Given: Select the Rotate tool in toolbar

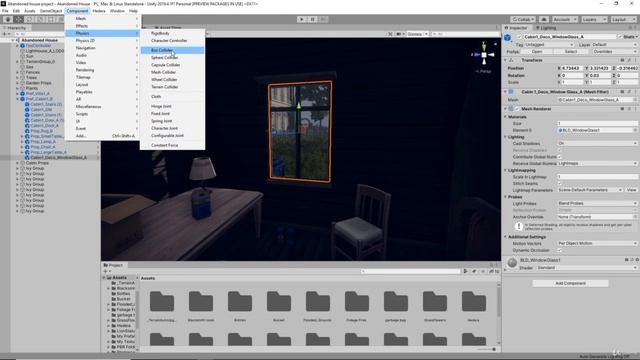Looking at the screenshot, I should 29,19.
